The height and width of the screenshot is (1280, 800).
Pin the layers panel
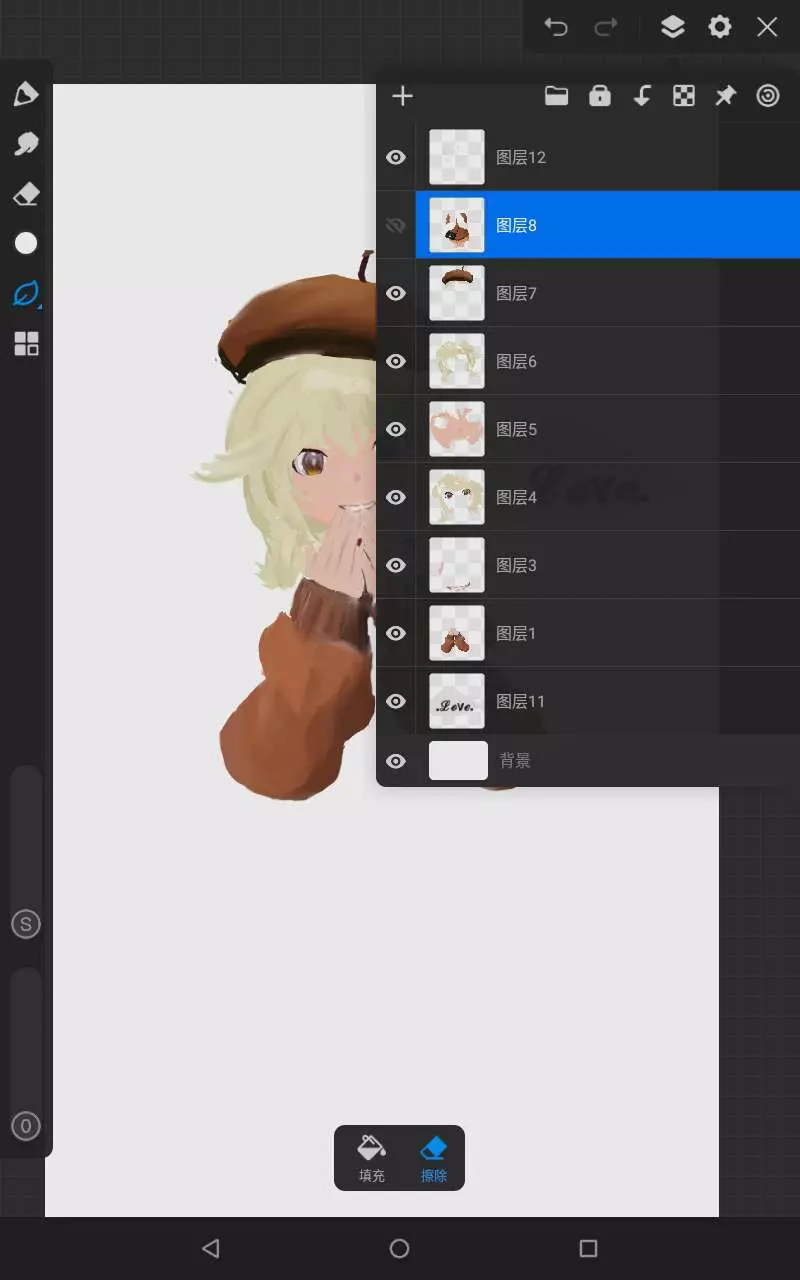click(726, 96)
